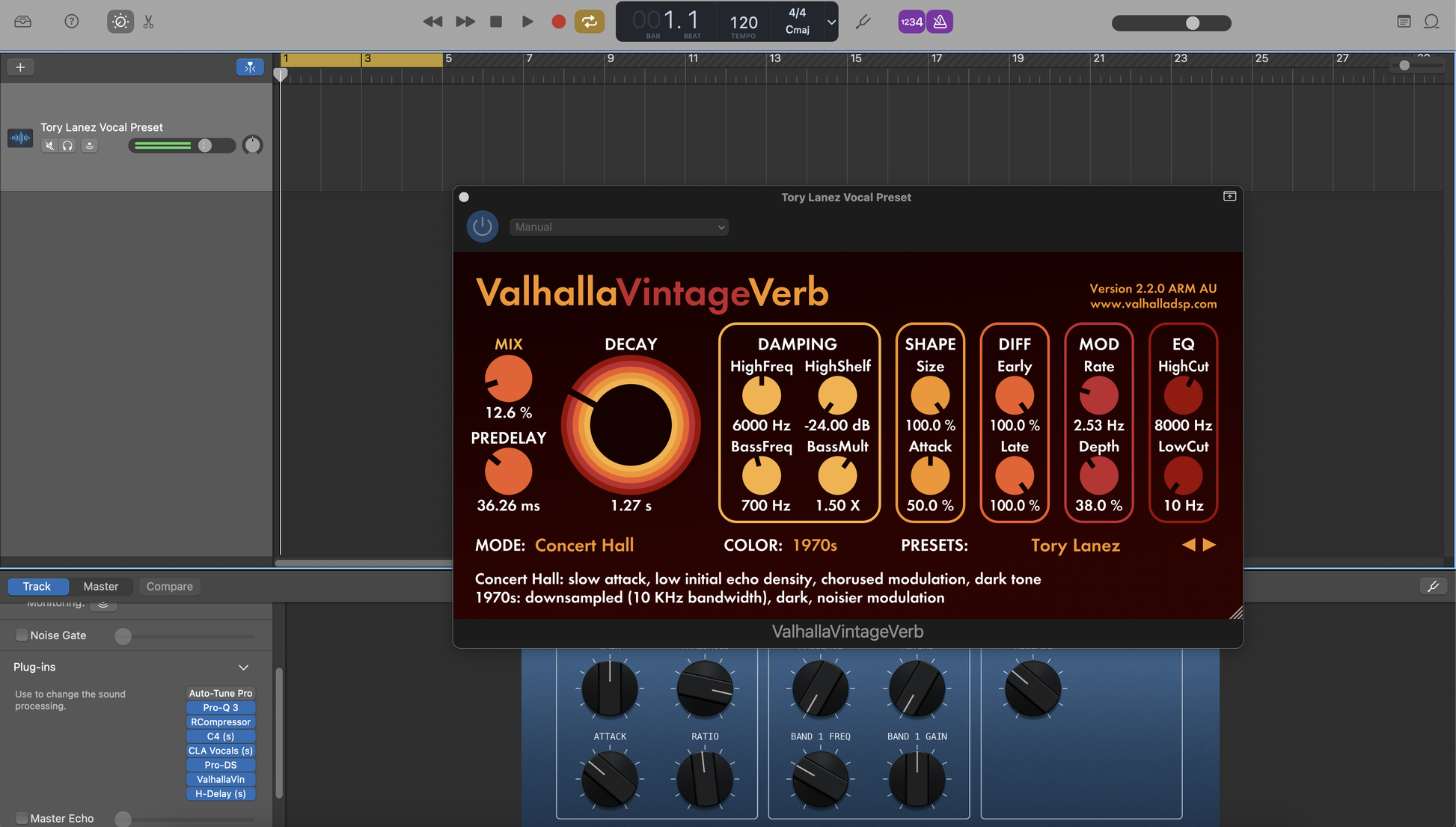
Task: Click the tuner fork icon
Action: 863,22
